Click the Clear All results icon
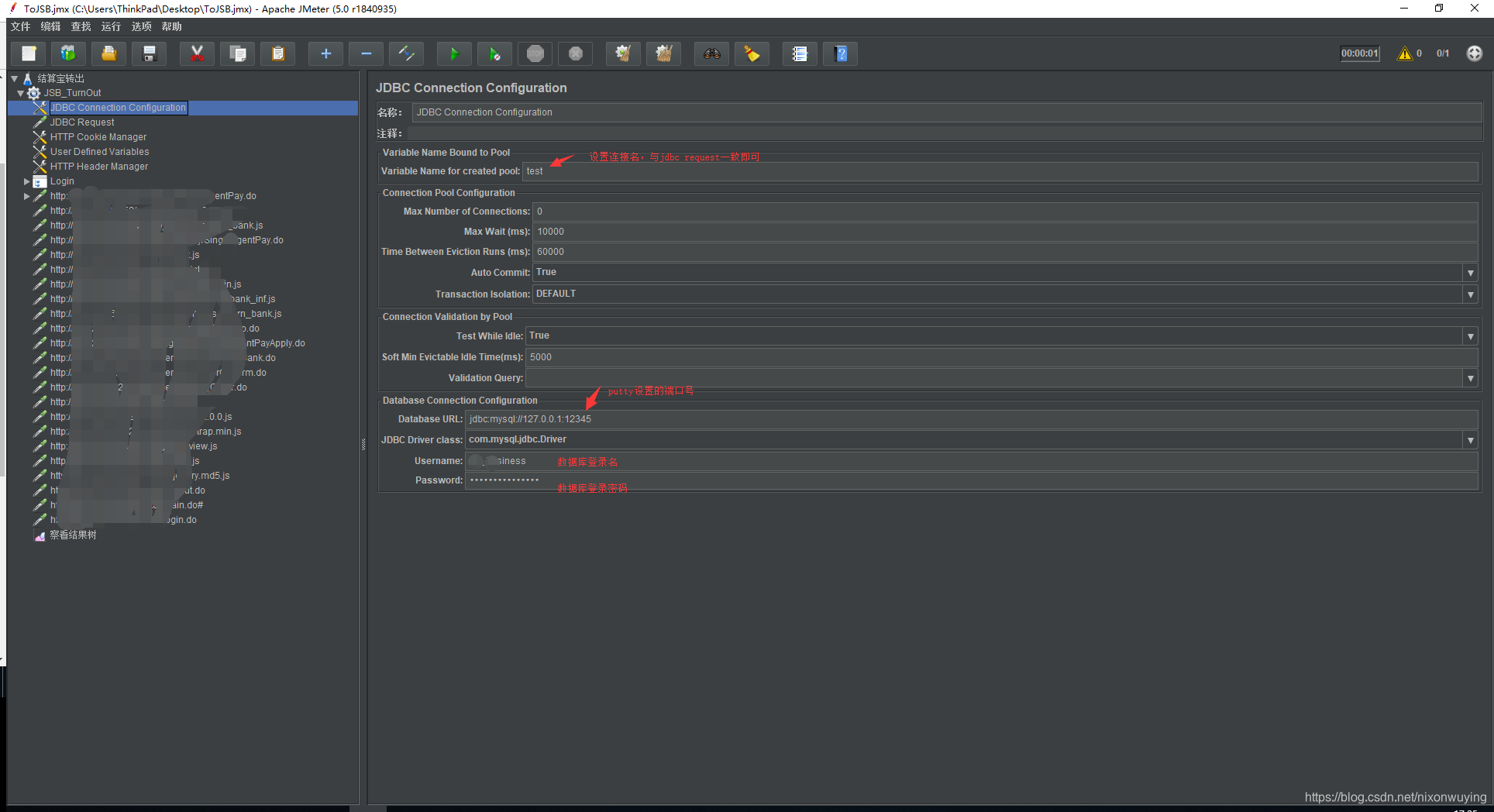1494x812 pixels. tap(664, 53)
